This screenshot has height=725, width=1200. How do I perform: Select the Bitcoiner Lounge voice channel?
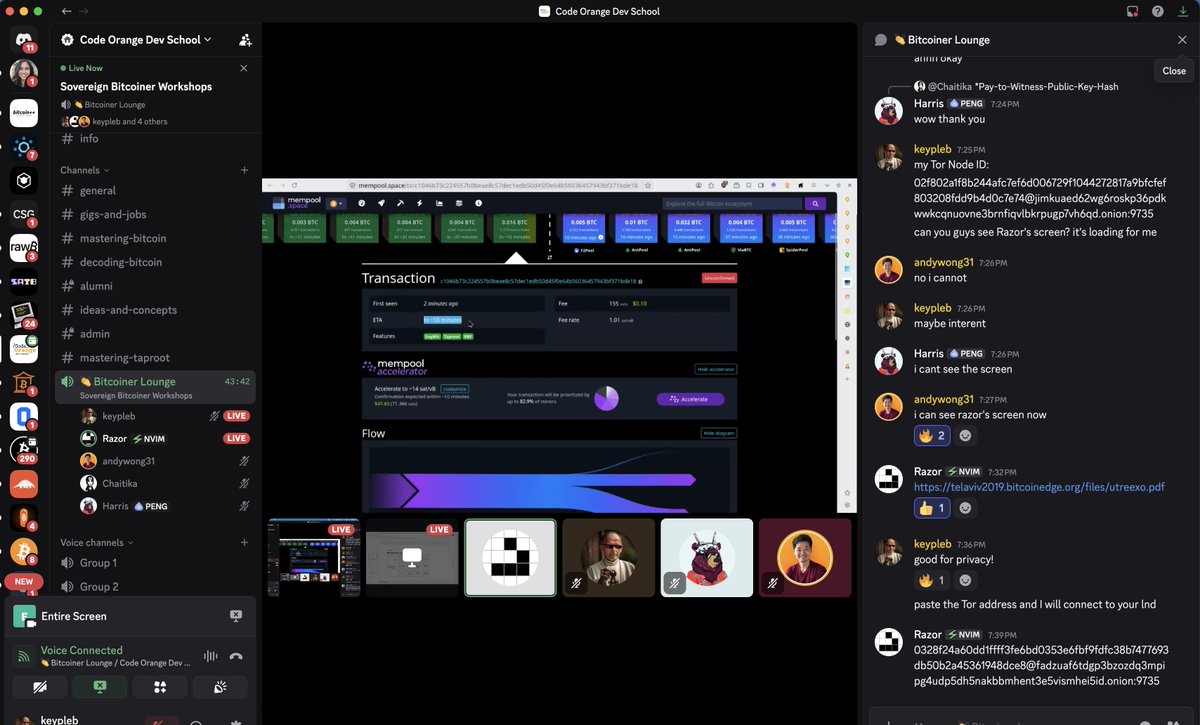(155, 387)
